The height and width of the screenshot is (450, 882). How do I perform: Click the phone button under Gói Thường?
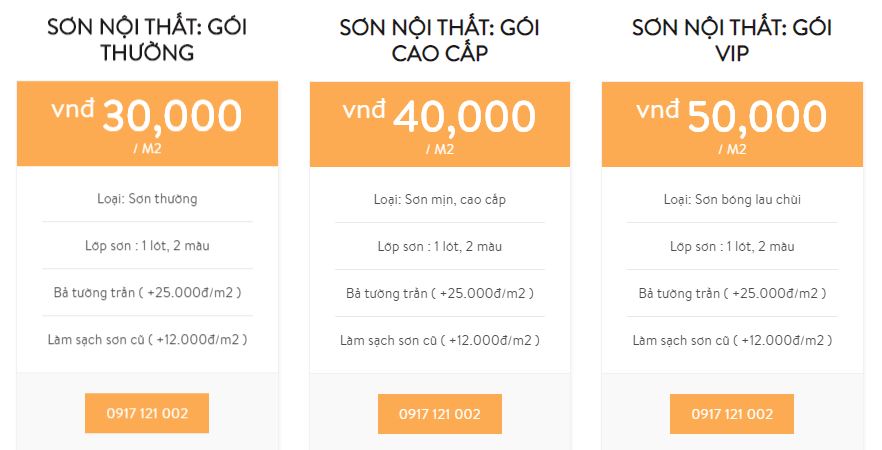[x=147, y=413]
